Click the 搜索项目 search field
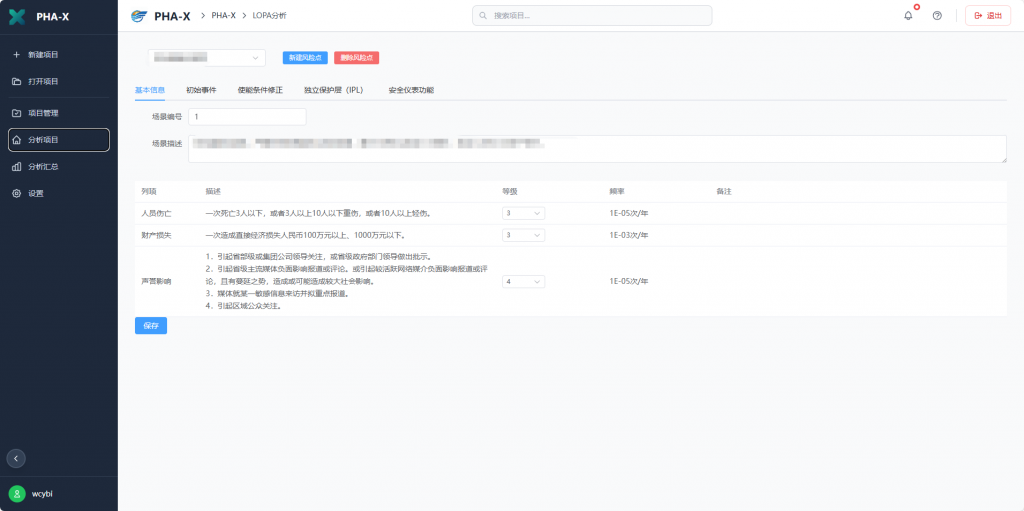Screen dimensions: 1024x511 (x=592, y=16)
